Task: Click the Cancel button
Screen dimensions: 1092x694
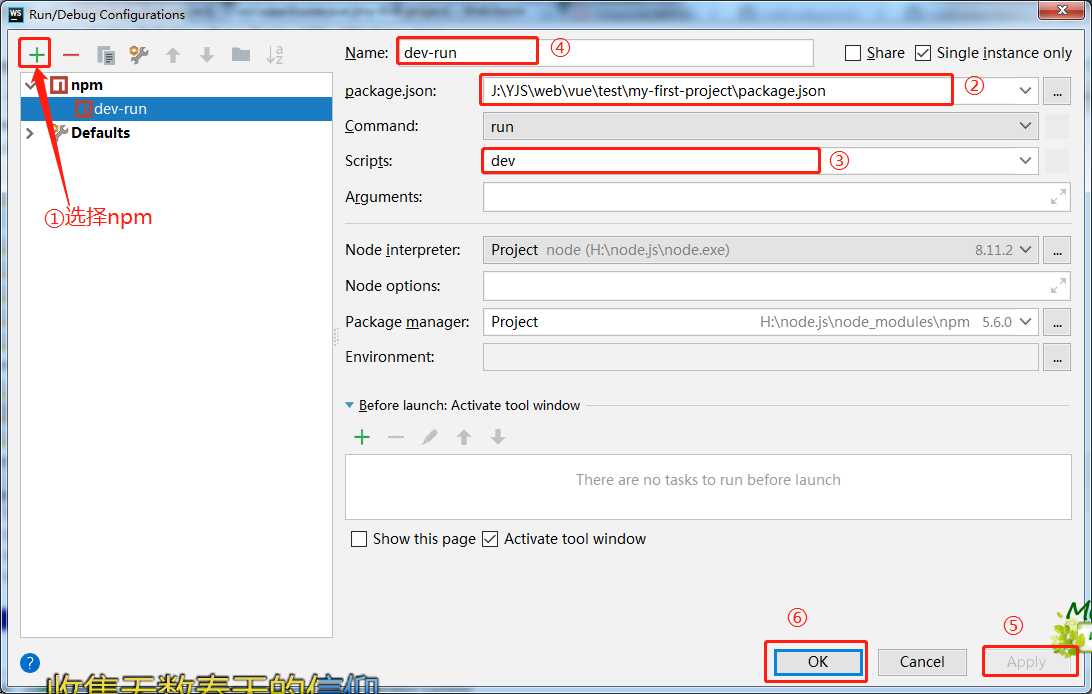Action: click(x=921, y=662)
